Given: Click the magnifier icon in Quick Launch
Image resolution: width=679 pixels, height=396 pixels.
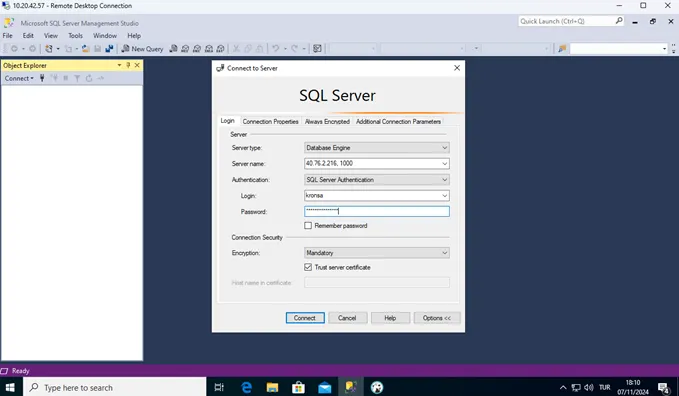Looking at the screenshot, I should pos(619,21).
